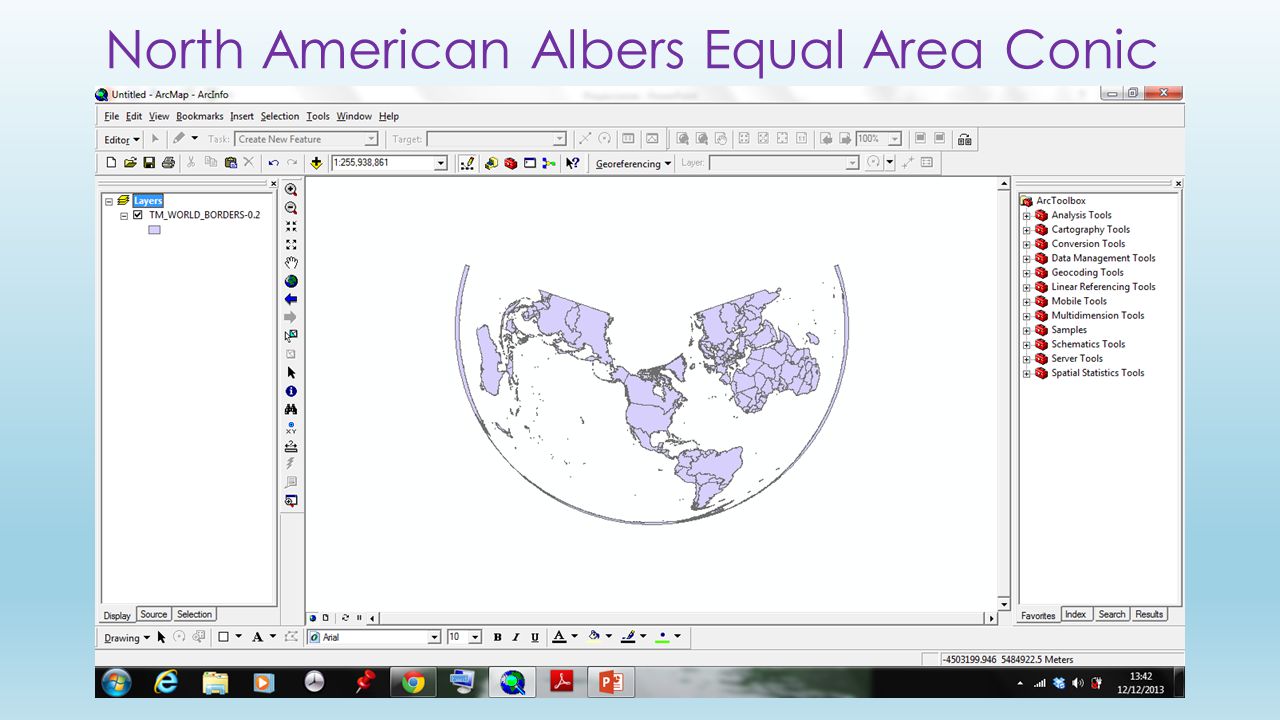Collapse the Layers data frame
1280x720 pixels.
click(x=108, y=201)
